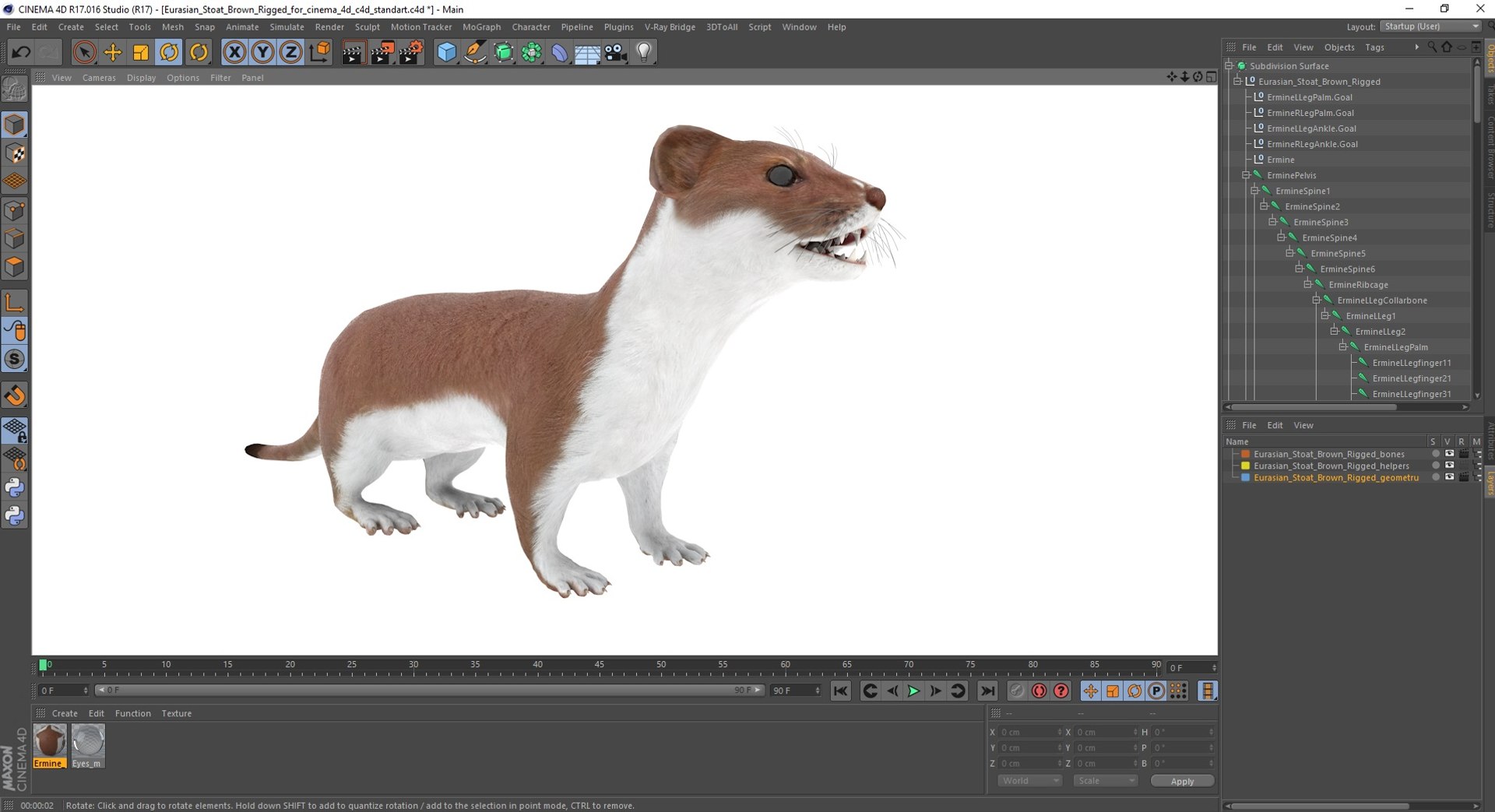Screen dimensions: 1495x812
Task: Play the animation forward
Action: pyautogui.click(x=914, y=691)
